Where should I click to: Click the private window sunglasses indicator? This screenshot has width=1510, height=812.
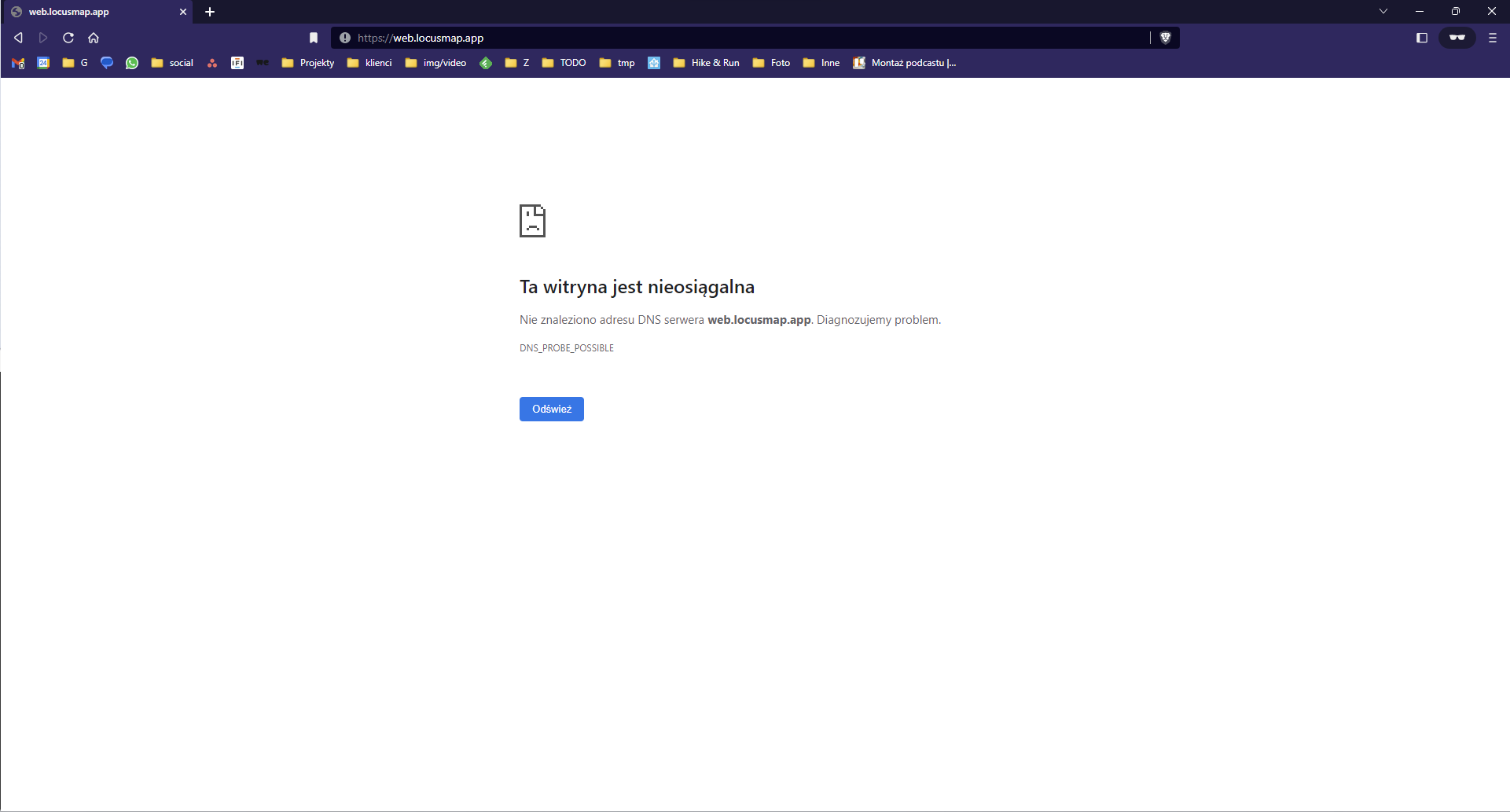[1457, 38]
